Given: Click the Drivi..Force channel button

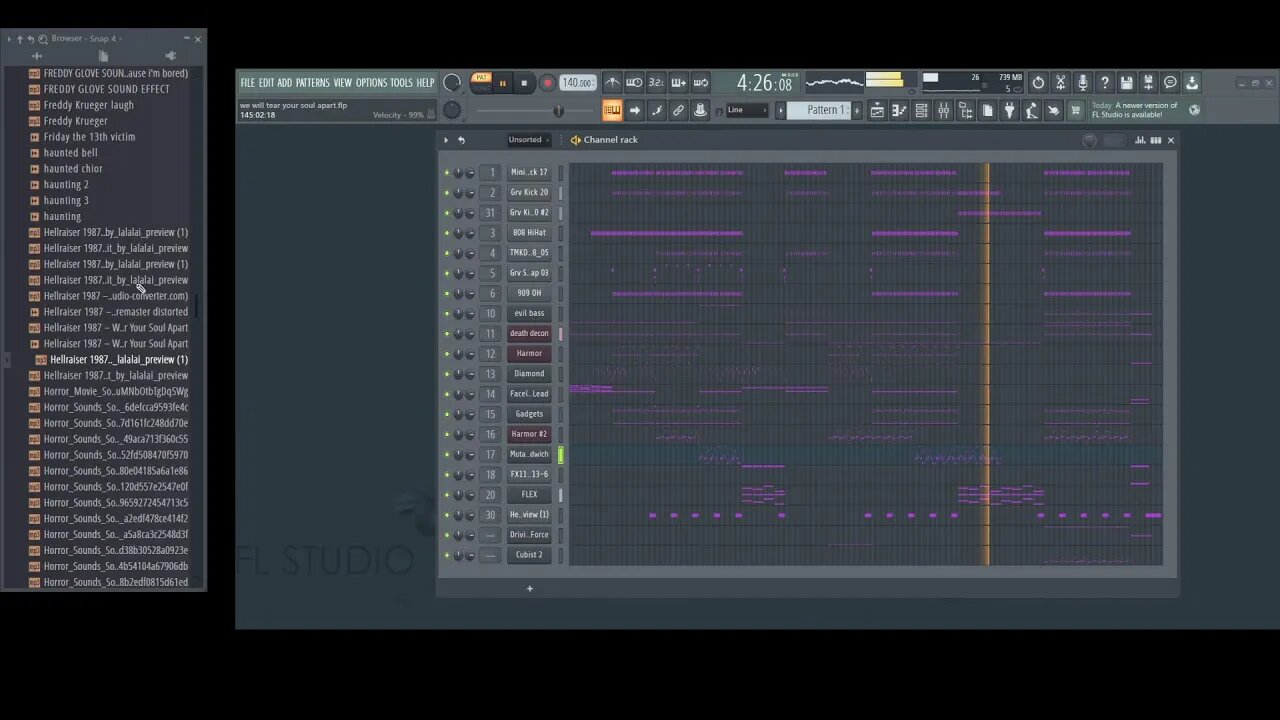Looking at the screenshot, I should (x=529, y=535).
